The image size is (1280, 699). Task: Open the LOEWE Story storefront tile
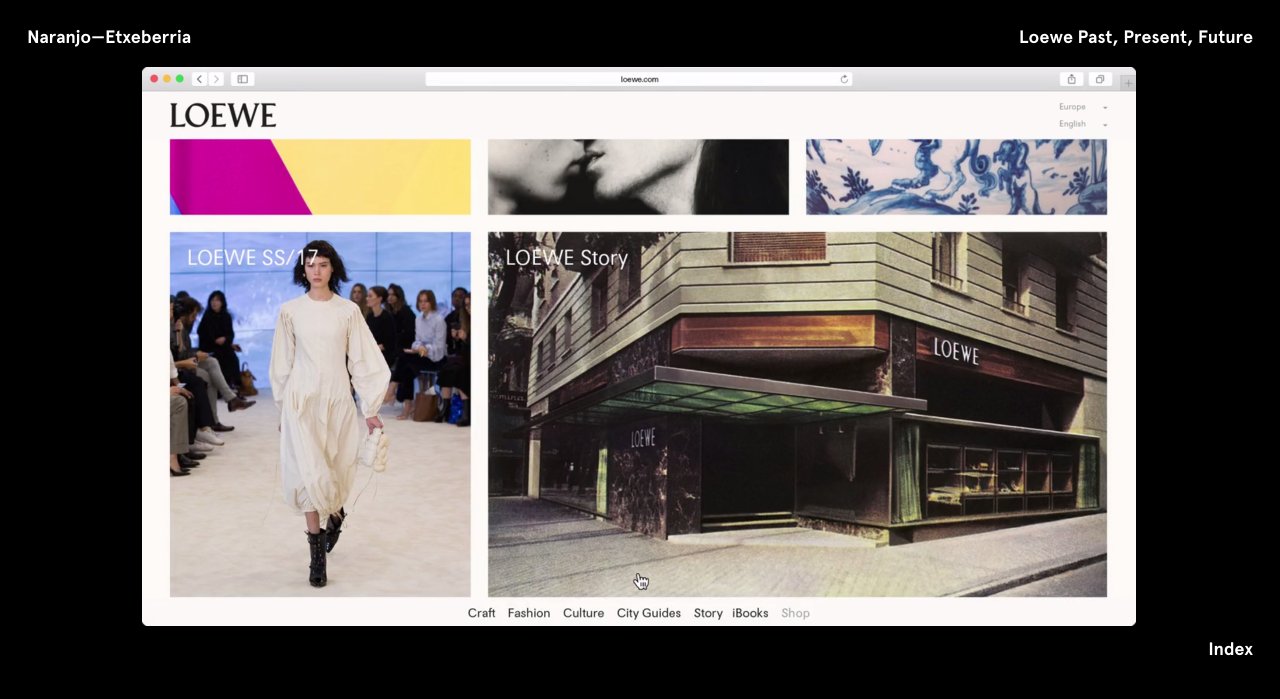pos(797,414)
